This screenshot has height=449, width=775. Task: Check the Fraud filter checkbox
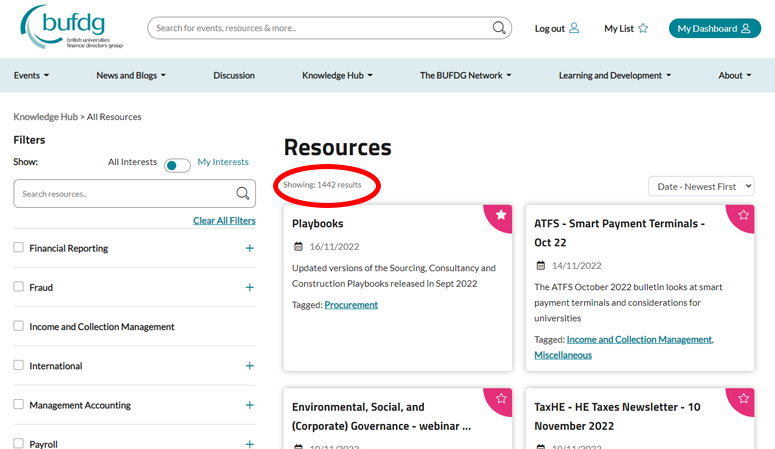pos(19,287)
